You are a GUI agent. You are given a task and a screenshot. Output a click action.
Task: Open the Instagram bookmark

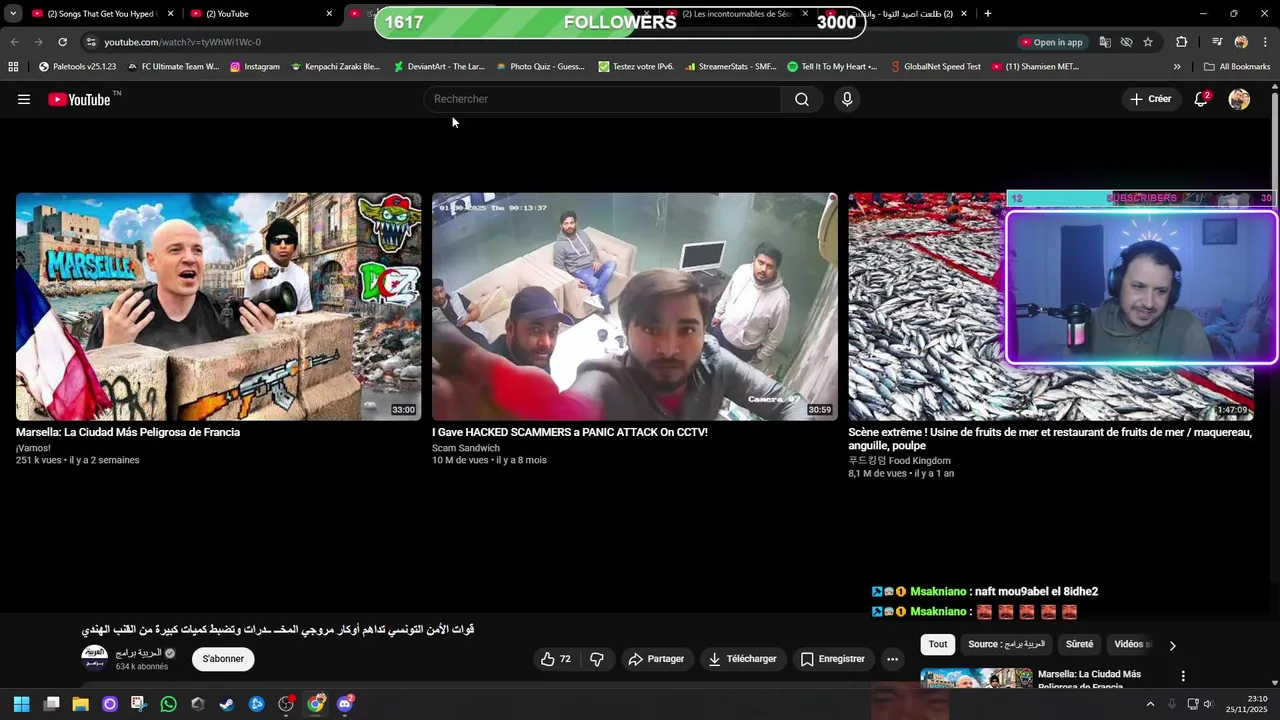click(x=255, y=67)
